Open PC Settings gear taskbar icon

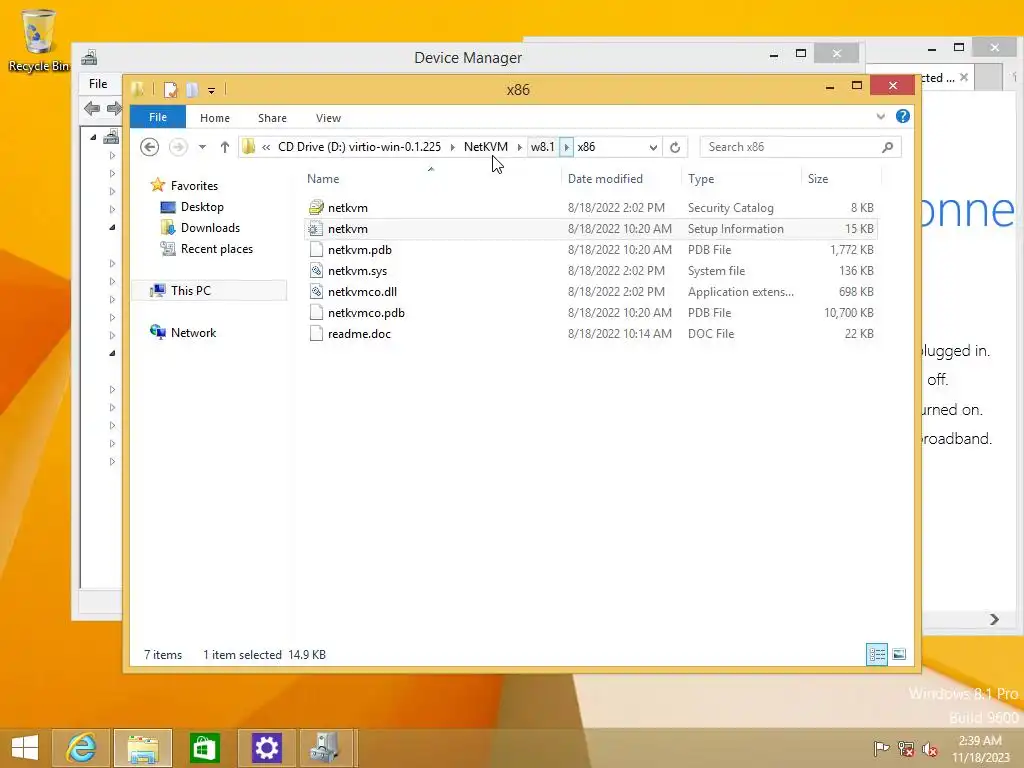pyautogui.click(x=266, y=747)
